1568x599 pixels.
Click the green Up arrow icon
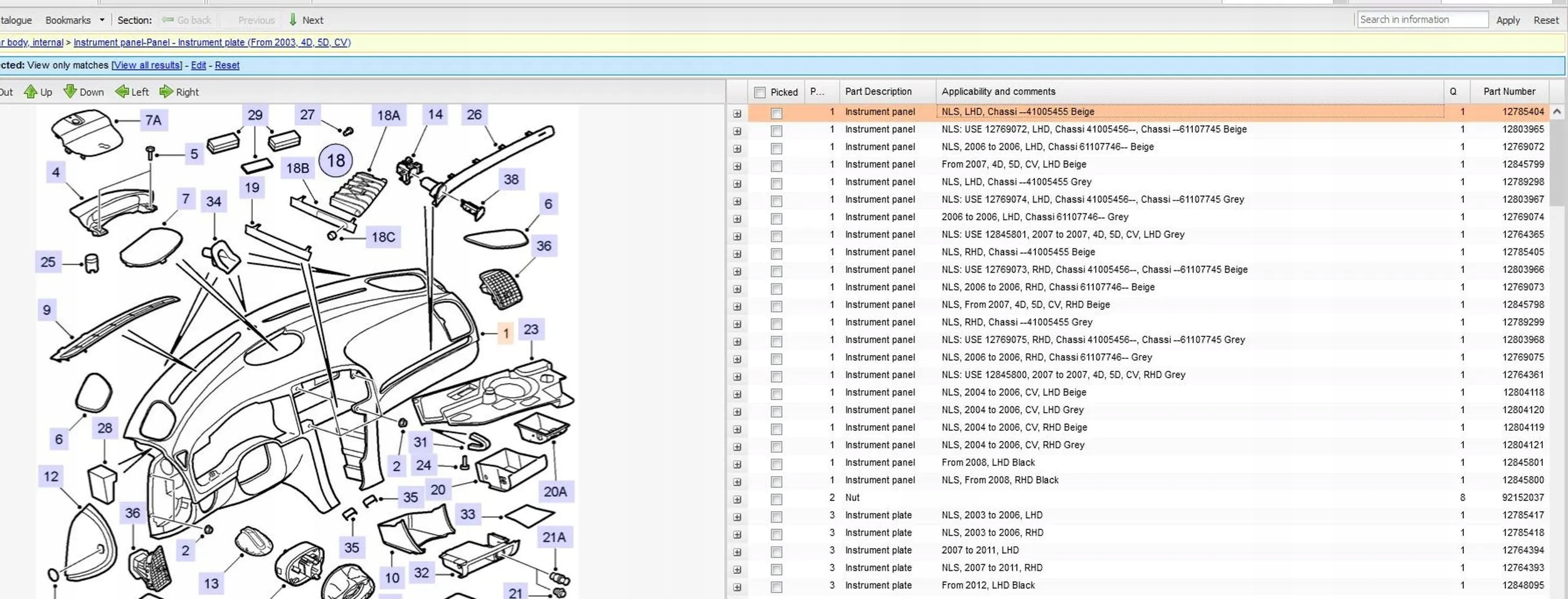point(30,92)
